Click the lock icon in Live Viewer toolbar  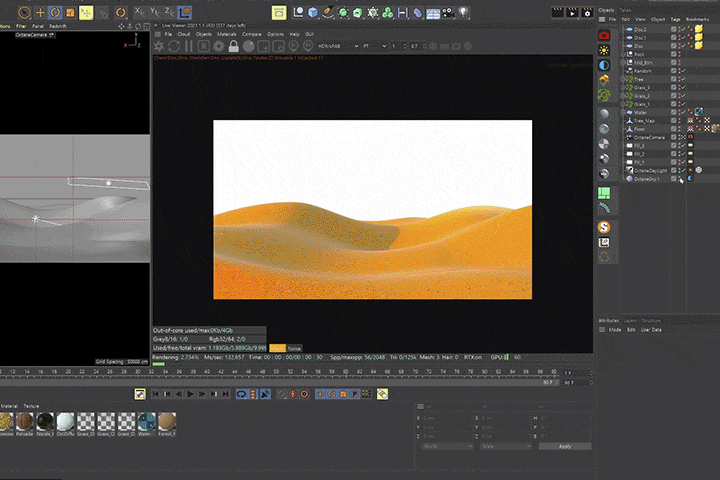tap(233, 46)
